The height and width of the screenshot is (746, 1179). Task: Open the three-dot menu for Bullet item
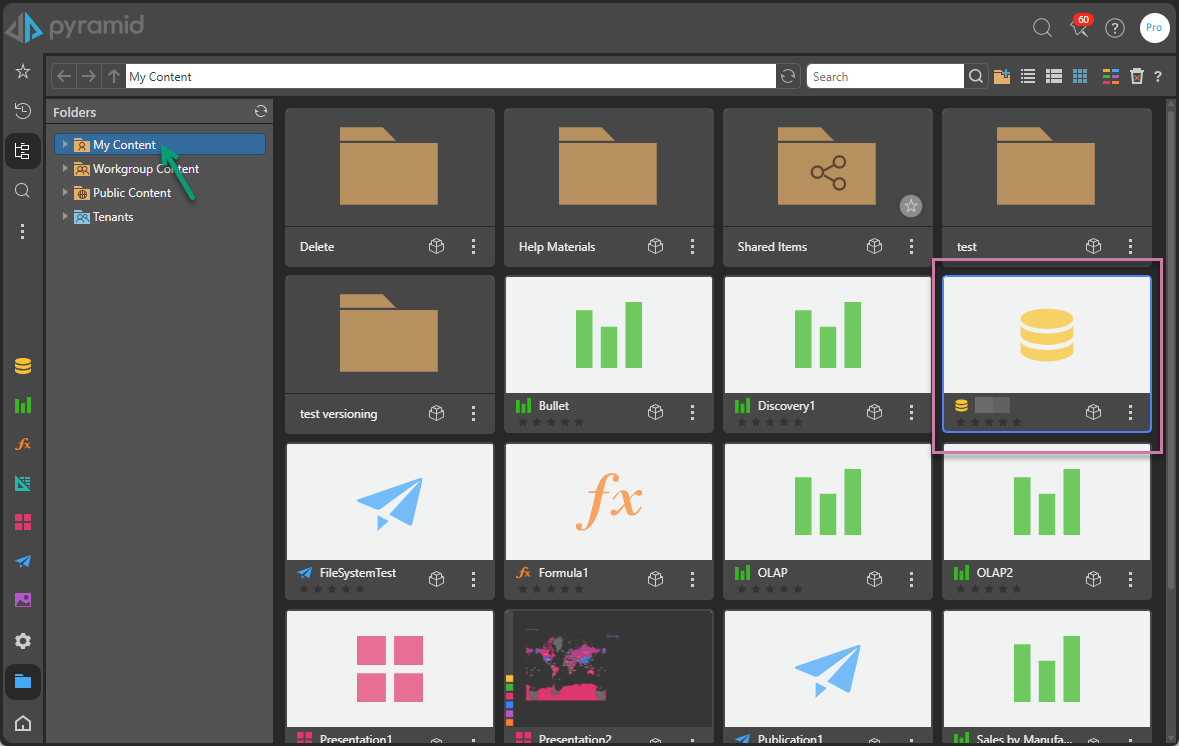[692, 412]
